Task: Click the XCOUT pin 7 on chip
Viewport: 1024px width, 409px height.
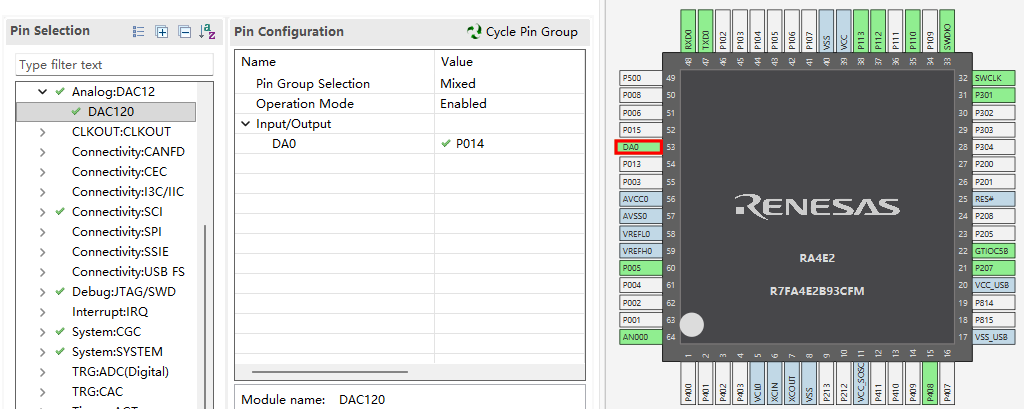Action: 792,384
